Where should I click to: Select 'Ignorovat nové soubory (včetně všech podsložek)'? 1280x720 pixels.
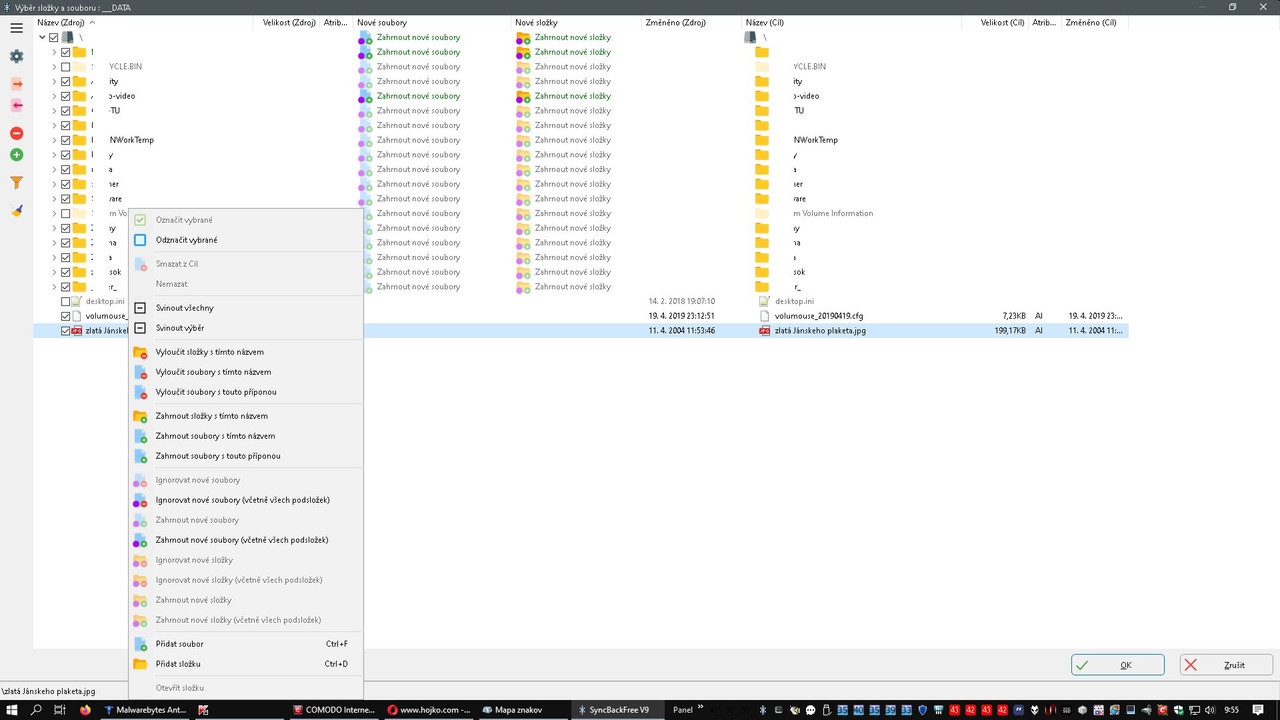[x=246, y=500]
